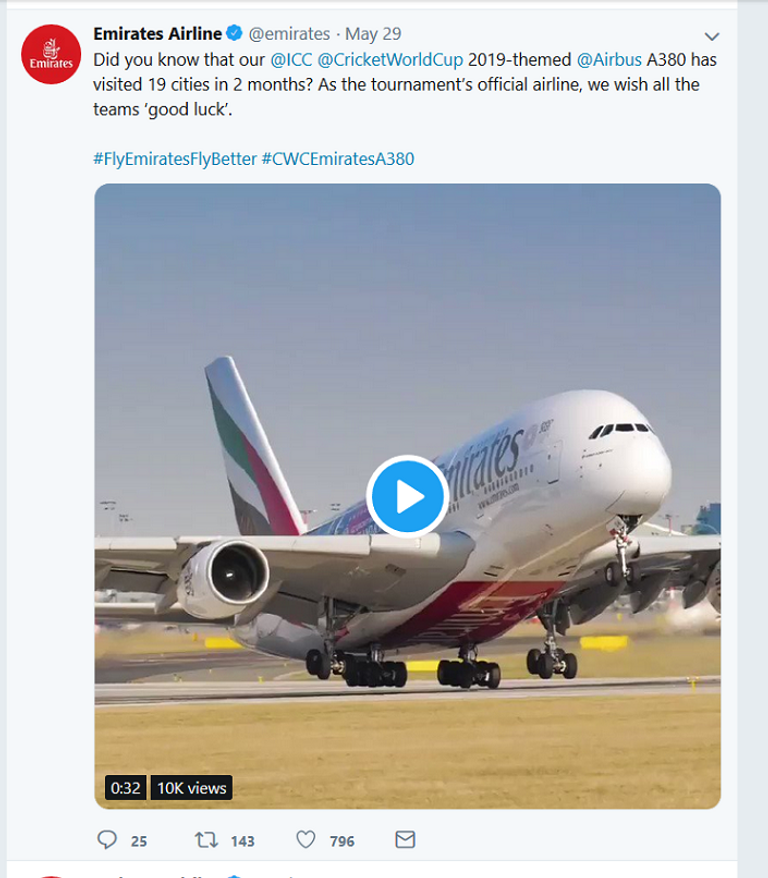Visit the @ICC mention

290,59
